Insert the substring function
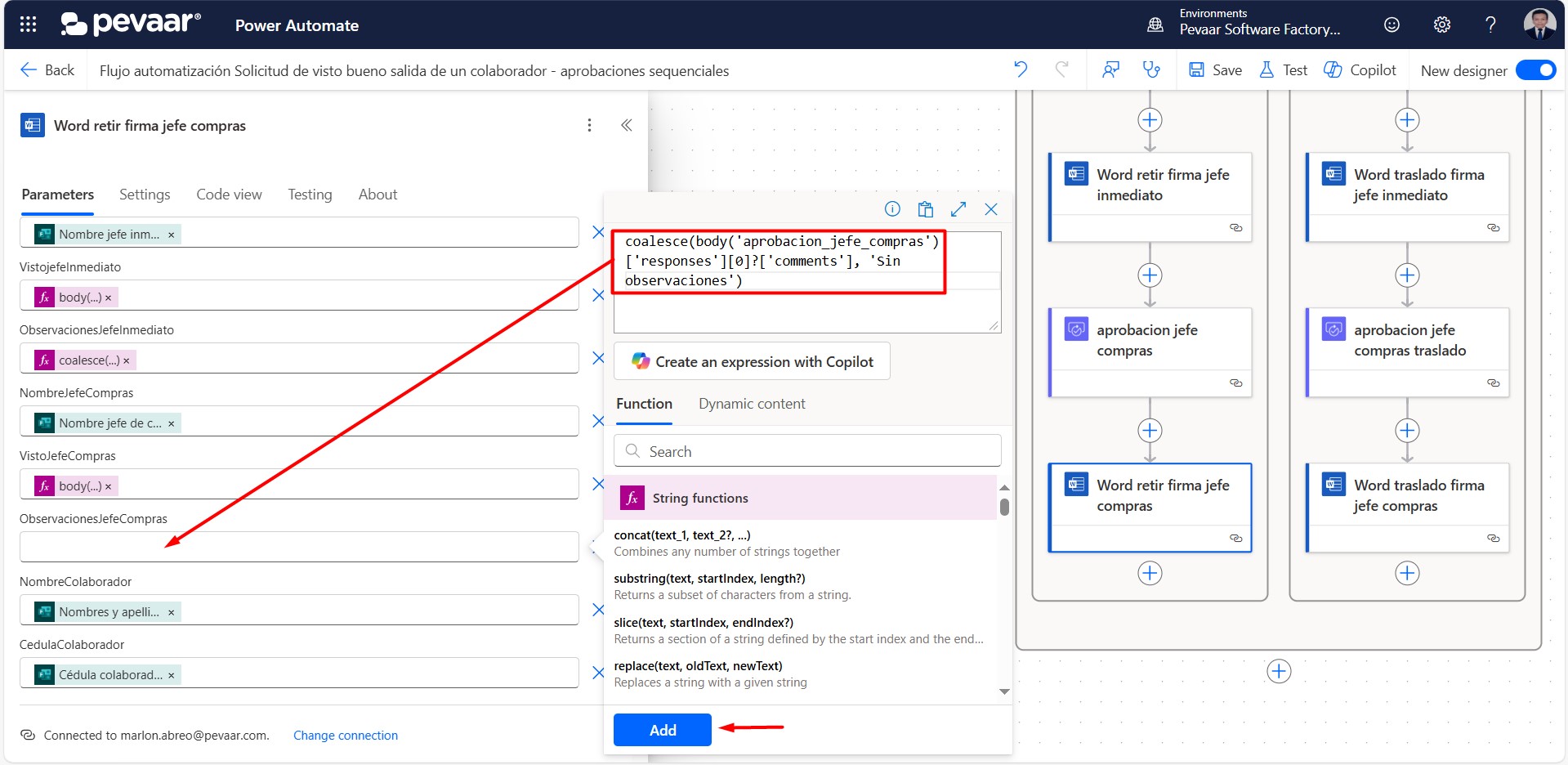This screenshot has height=765, width=1568. click(x=801, y=587)
